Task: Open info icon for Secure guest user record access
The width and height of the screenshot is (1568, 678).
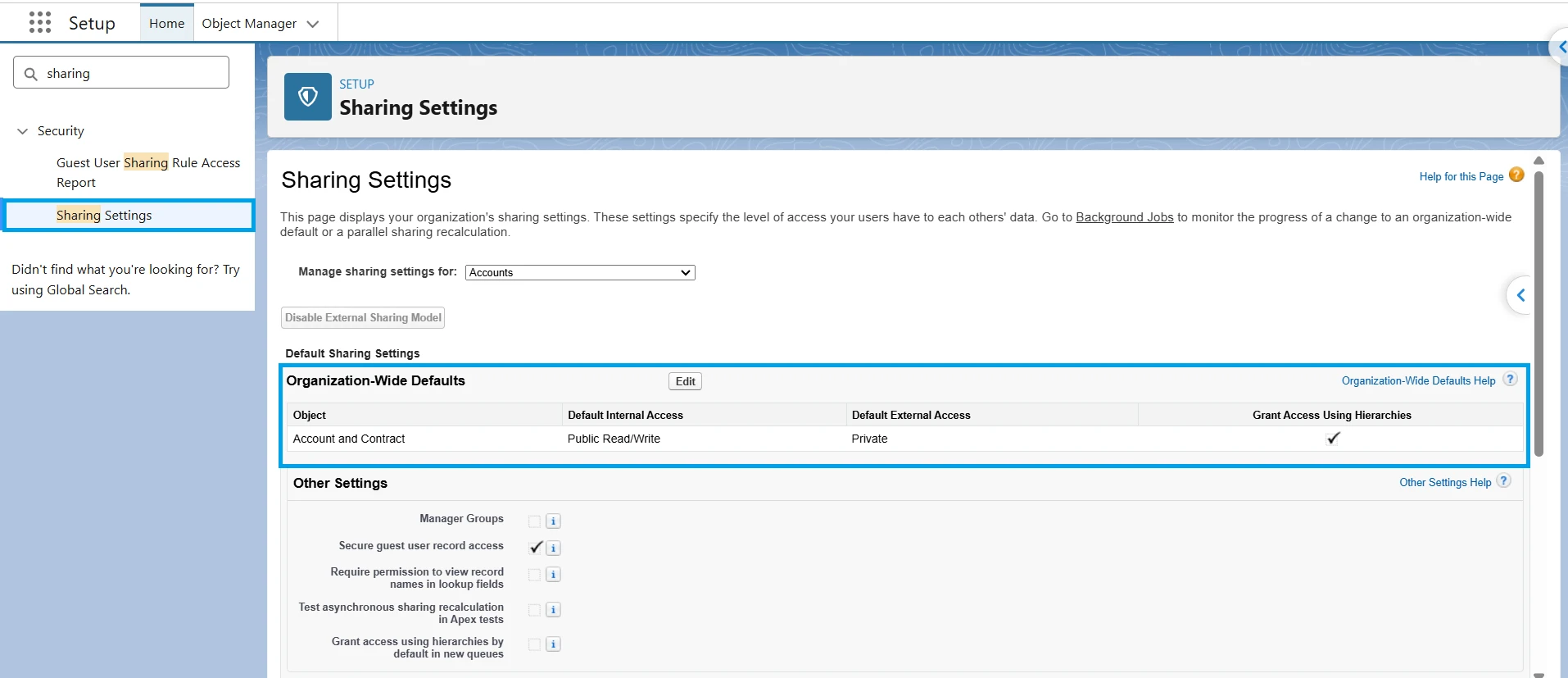Action: pyautogui.click(x=553, y=548)
